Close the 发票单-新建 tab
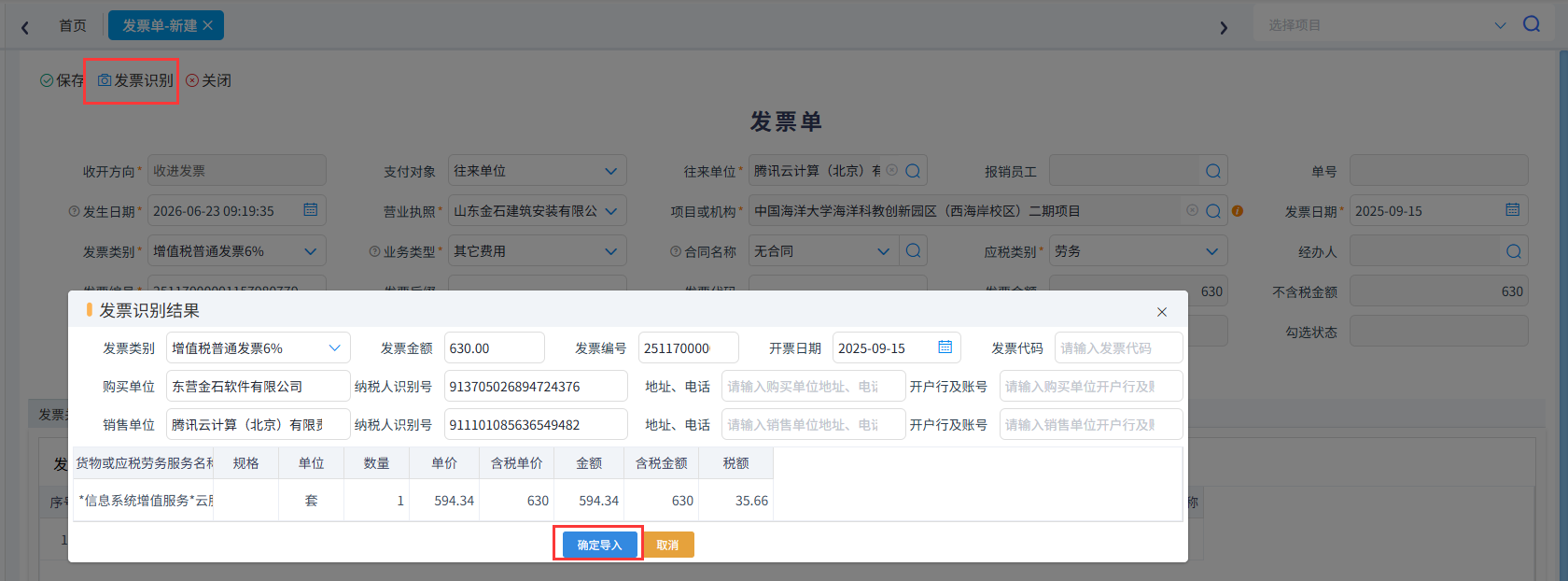Viewport: 1568px width, 581px height. point(208,25)
